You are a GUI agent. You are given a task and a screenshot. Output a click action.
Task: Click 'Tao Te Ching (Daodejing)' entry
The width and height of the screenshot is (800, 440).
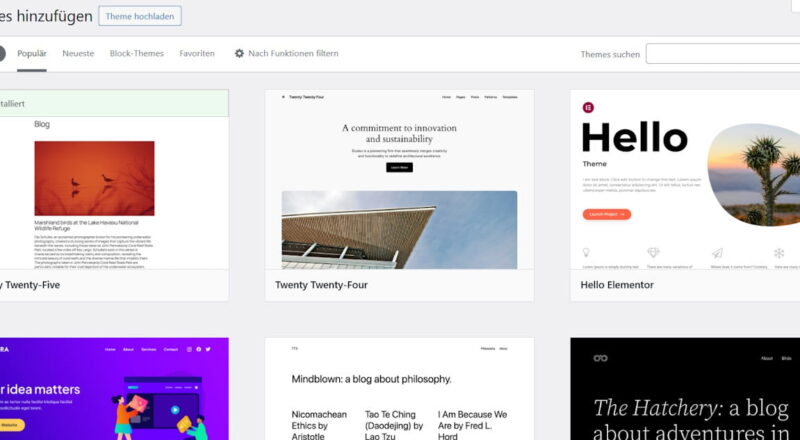pyautogui.click(x=394, y=425)
